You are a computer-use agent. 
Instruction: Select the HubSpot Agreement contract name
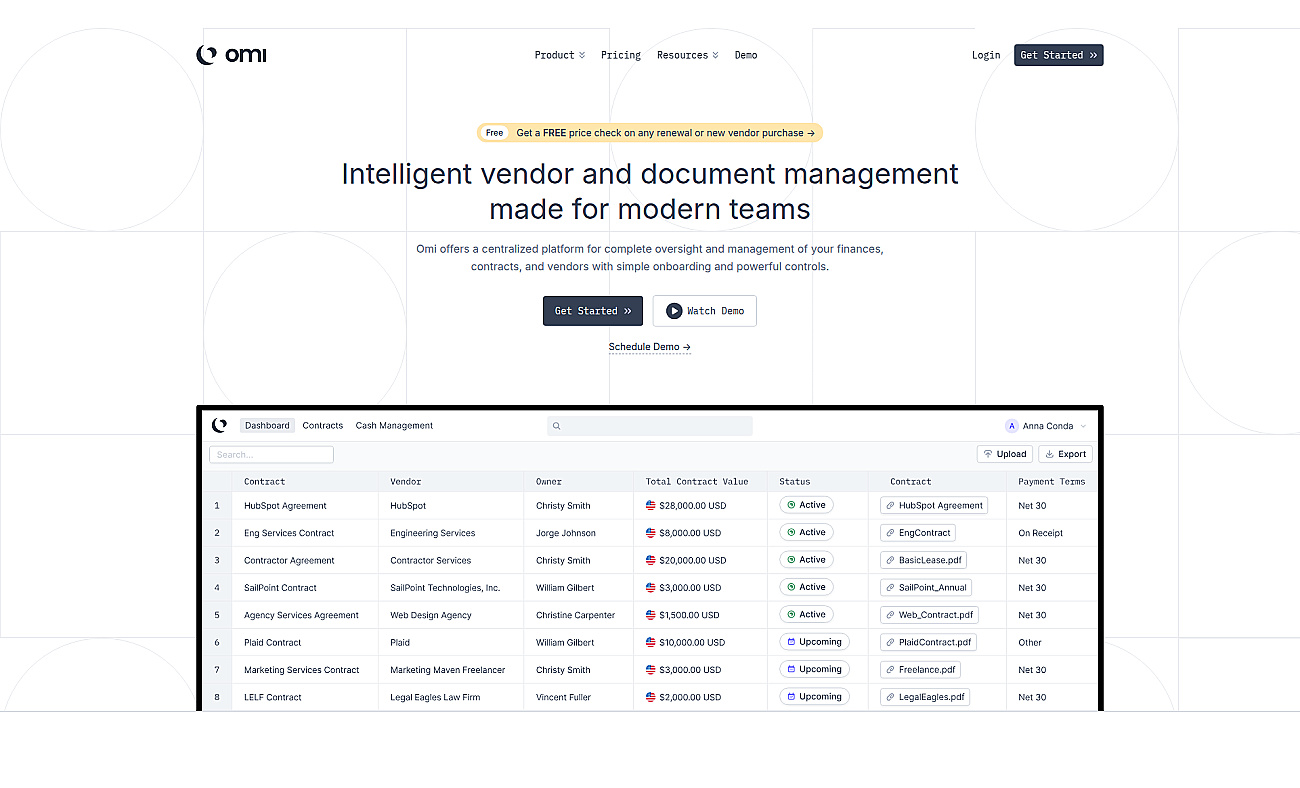[285, 506]
